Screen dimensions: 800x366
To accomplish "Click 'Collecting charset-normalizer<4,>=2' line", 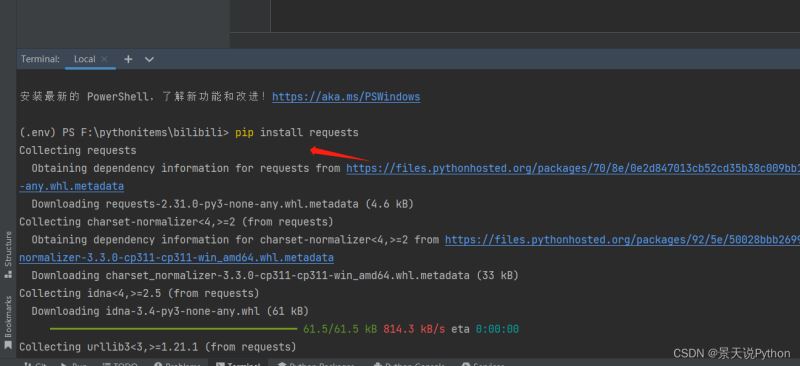I will (176, 222).
